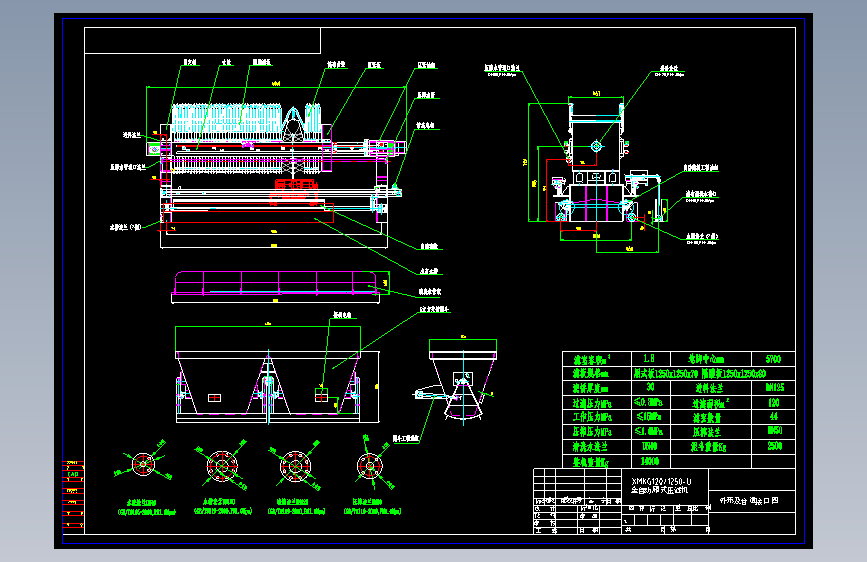
Task: Click the XMKG120/1250-U model text
Action: pyautogui.click(x=661, y=481)
